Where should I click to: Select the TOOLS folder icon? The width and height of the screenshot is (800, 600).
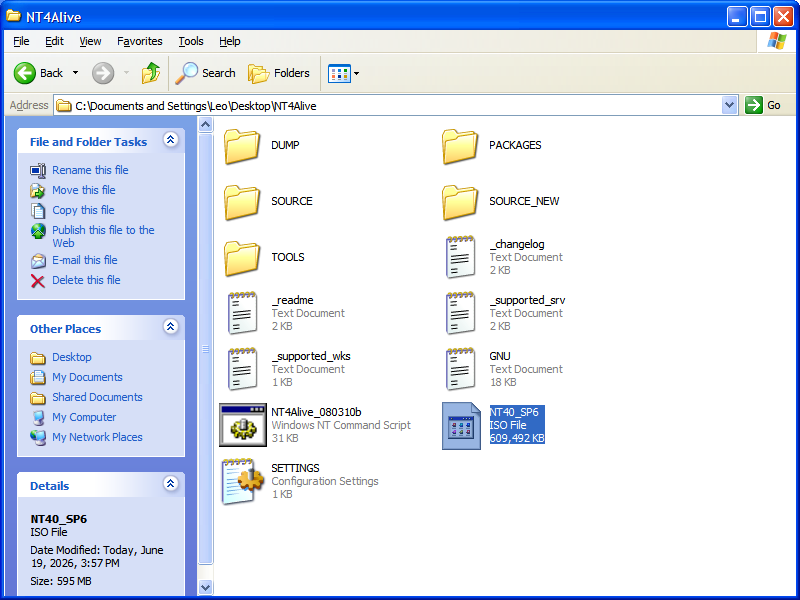coord(241,259)
